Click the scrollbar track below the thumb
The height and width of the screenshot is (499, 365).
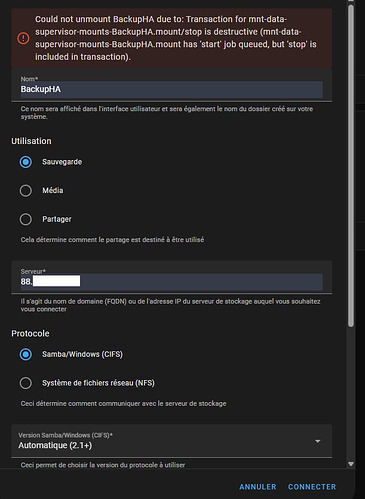coord(350,393)
